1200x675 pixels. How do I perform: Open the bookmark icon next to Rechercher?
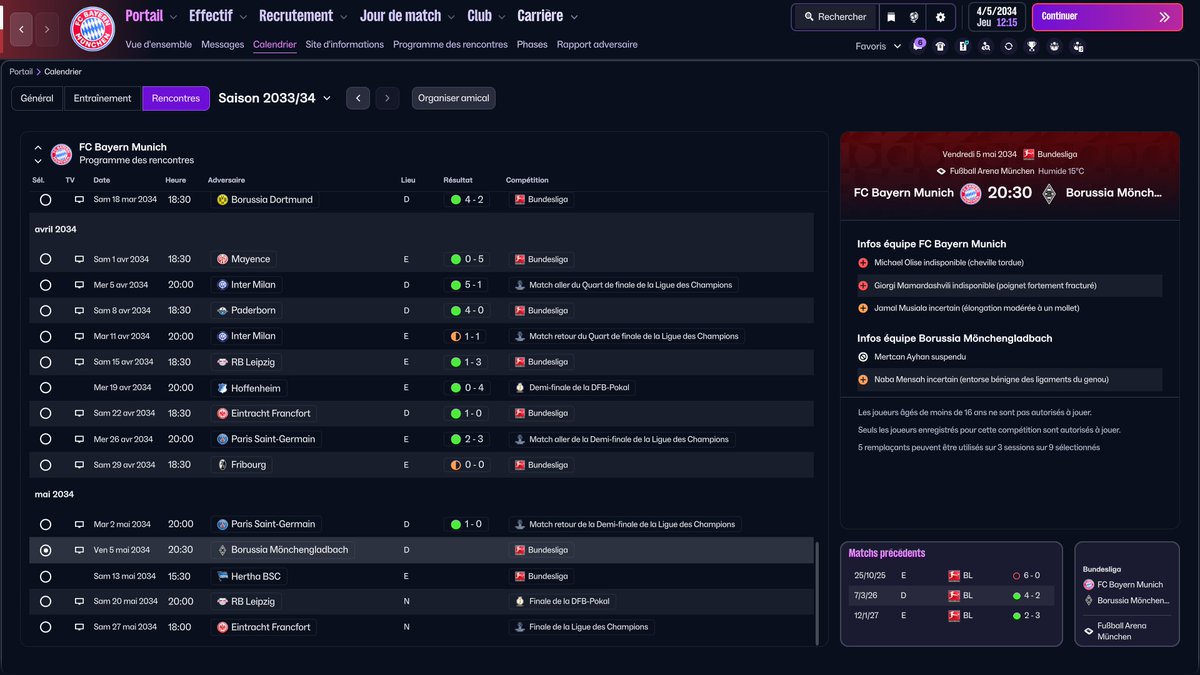tap(890, 17)
